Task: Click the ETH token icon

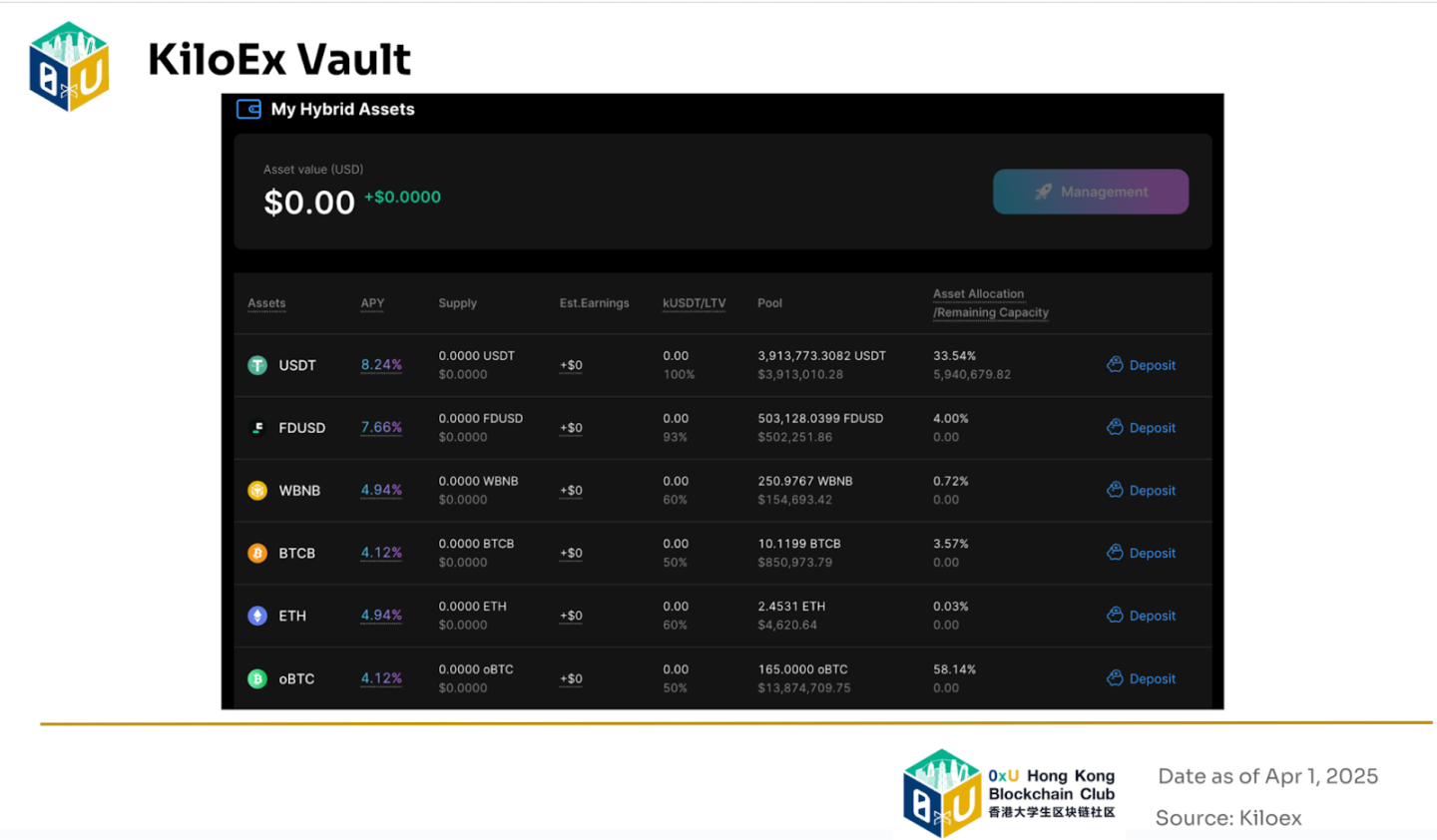Action: pos(257,616)
